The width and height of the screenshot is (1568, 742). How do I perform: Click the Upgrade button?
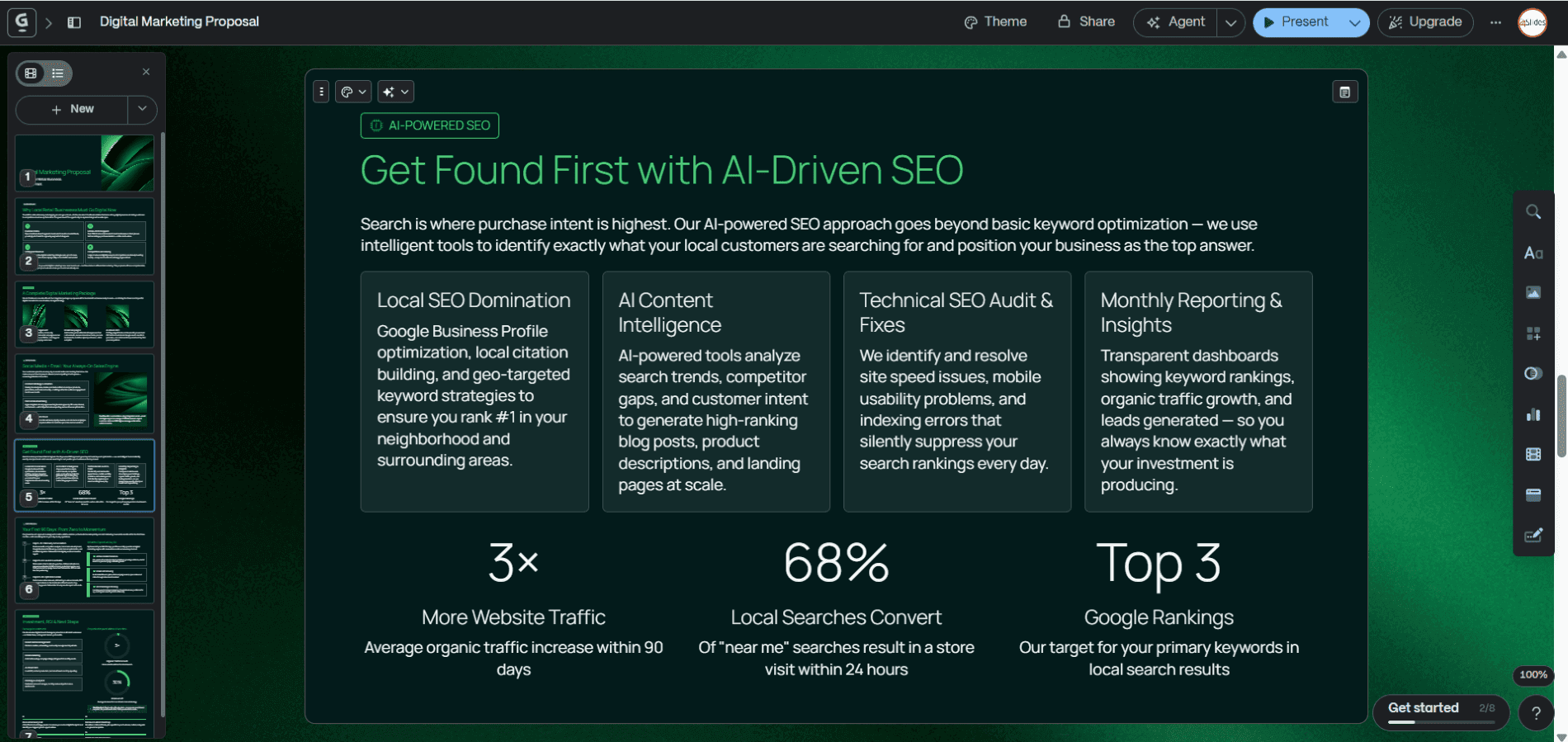pyautogui.click(x=1425, y=22)
